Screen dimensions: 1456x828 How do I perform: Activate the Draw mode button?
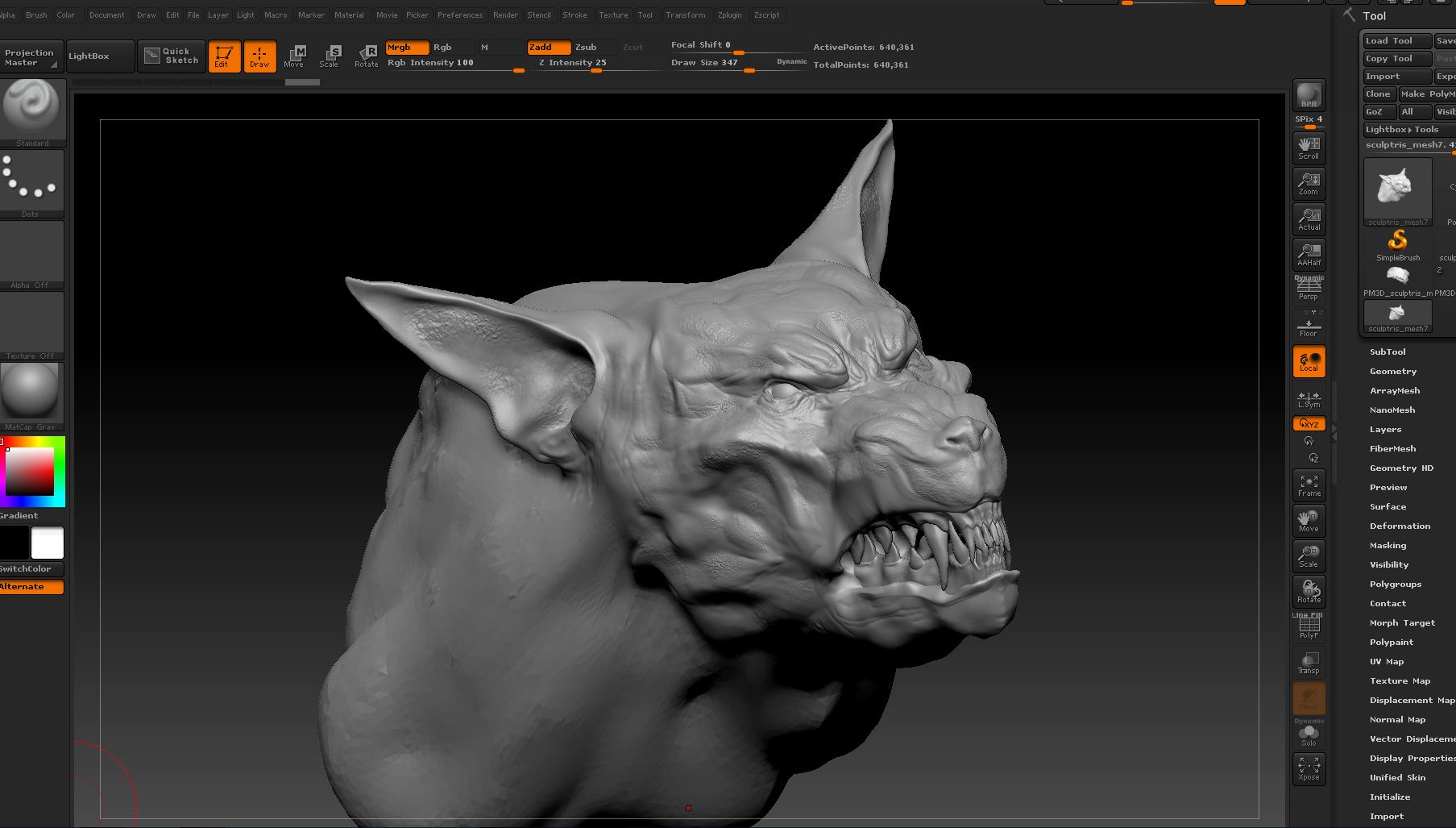click(259, 56)
